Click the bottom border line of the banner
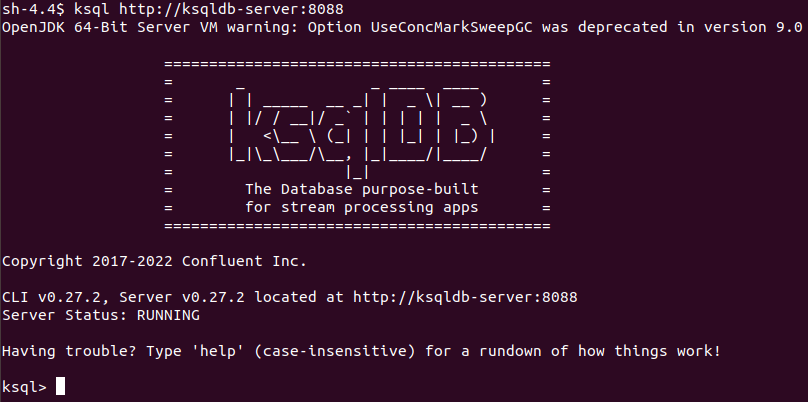The width and height of the screenshot is (808, 402). (357, 226)
